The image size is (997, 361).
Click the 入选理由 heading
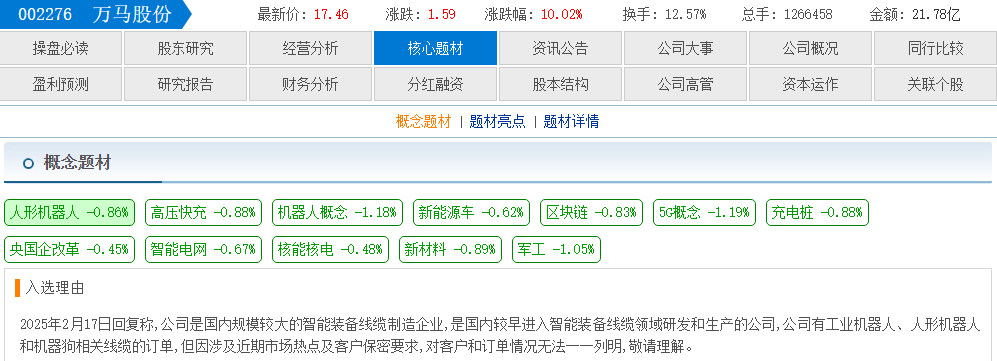click(x=55, y=288)
